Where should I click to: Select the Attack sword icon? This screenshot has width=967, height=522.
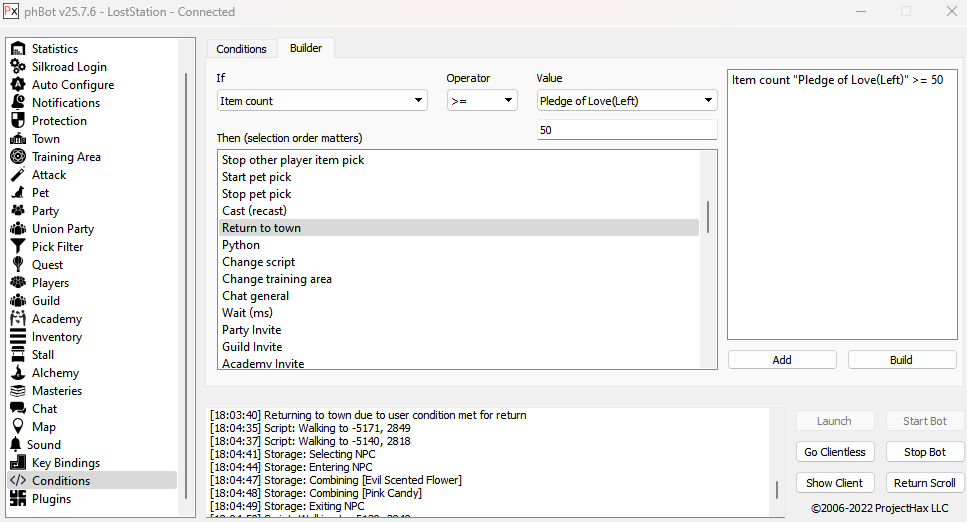17,174
